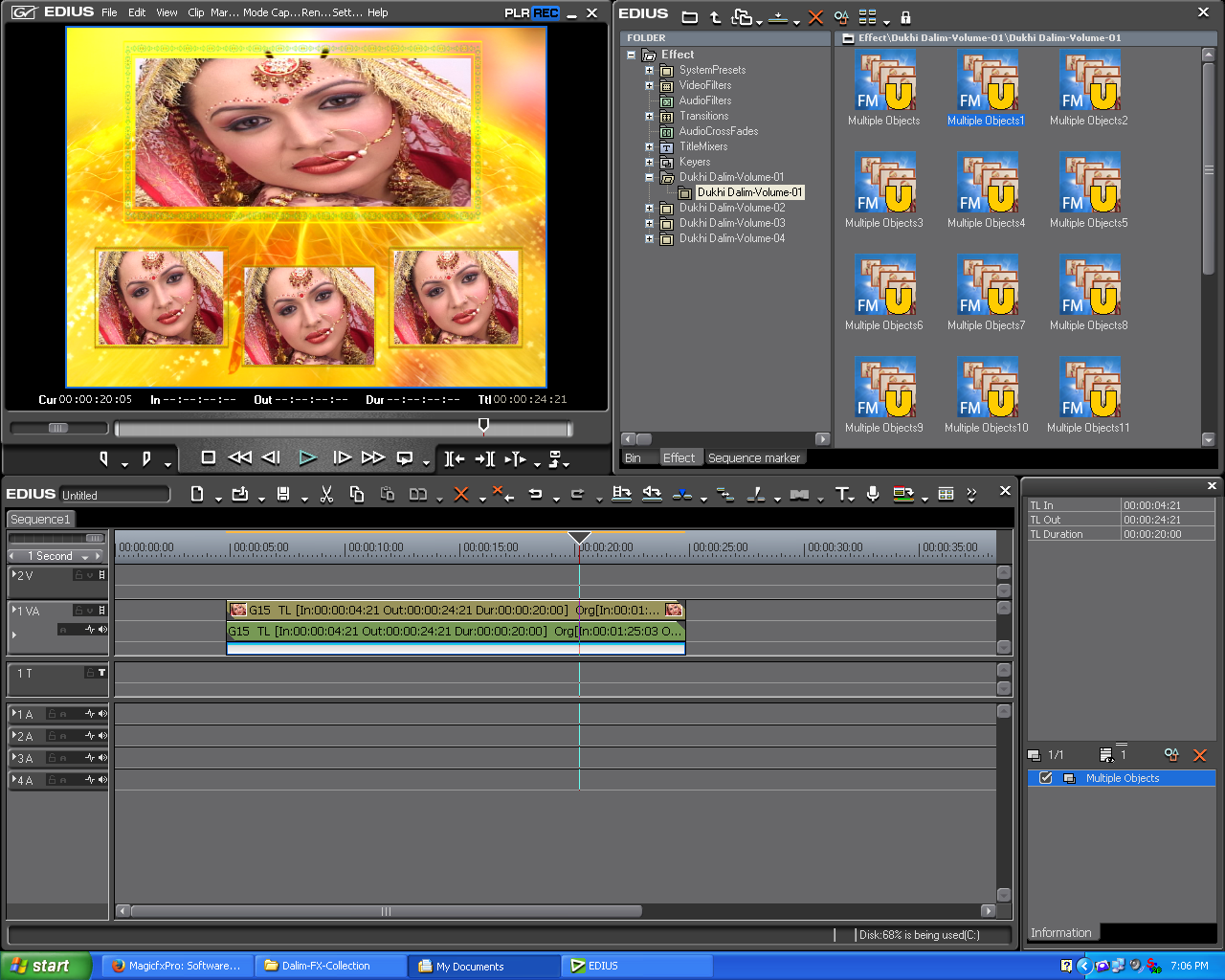Expand the Transitions folder in effect tree
The width and height of the screenshot is (1225, 980).
pos(649,116)
